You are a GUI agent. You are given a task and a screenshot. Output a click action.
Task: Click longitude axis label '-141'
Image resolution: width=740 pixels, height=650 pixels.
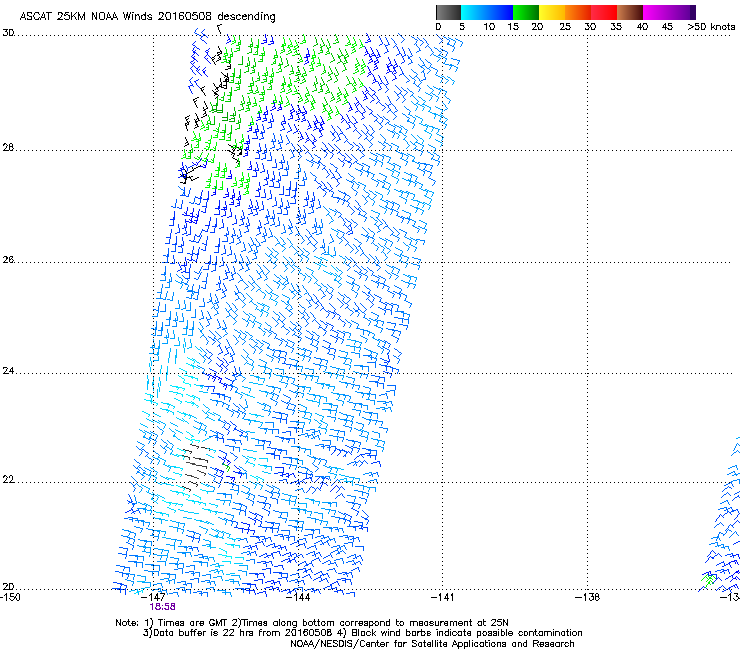[x=442, y=597]
